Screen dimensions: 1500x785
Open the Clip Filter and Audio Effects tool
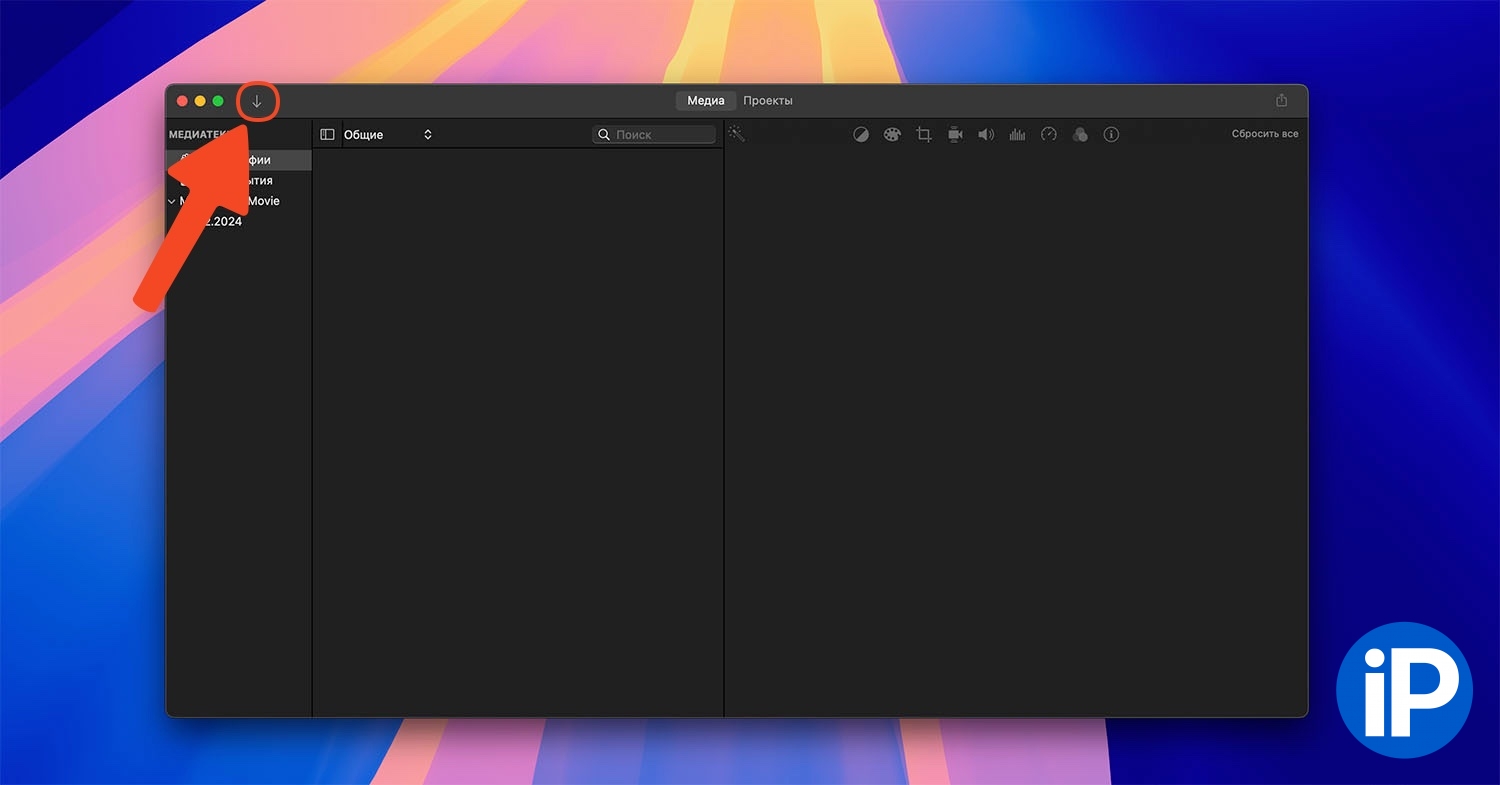[1080, 134]
